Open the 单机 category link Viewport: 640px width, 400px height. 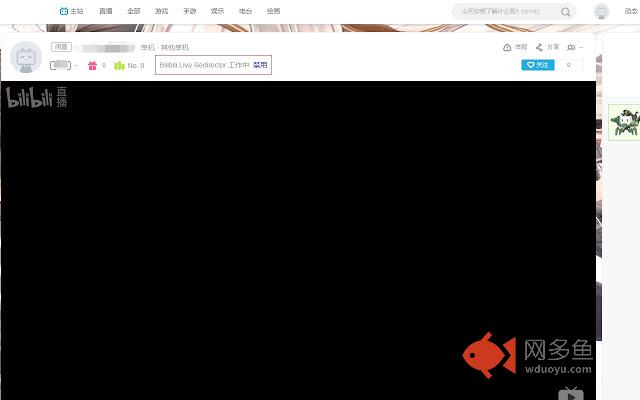[x=147, y=47]
